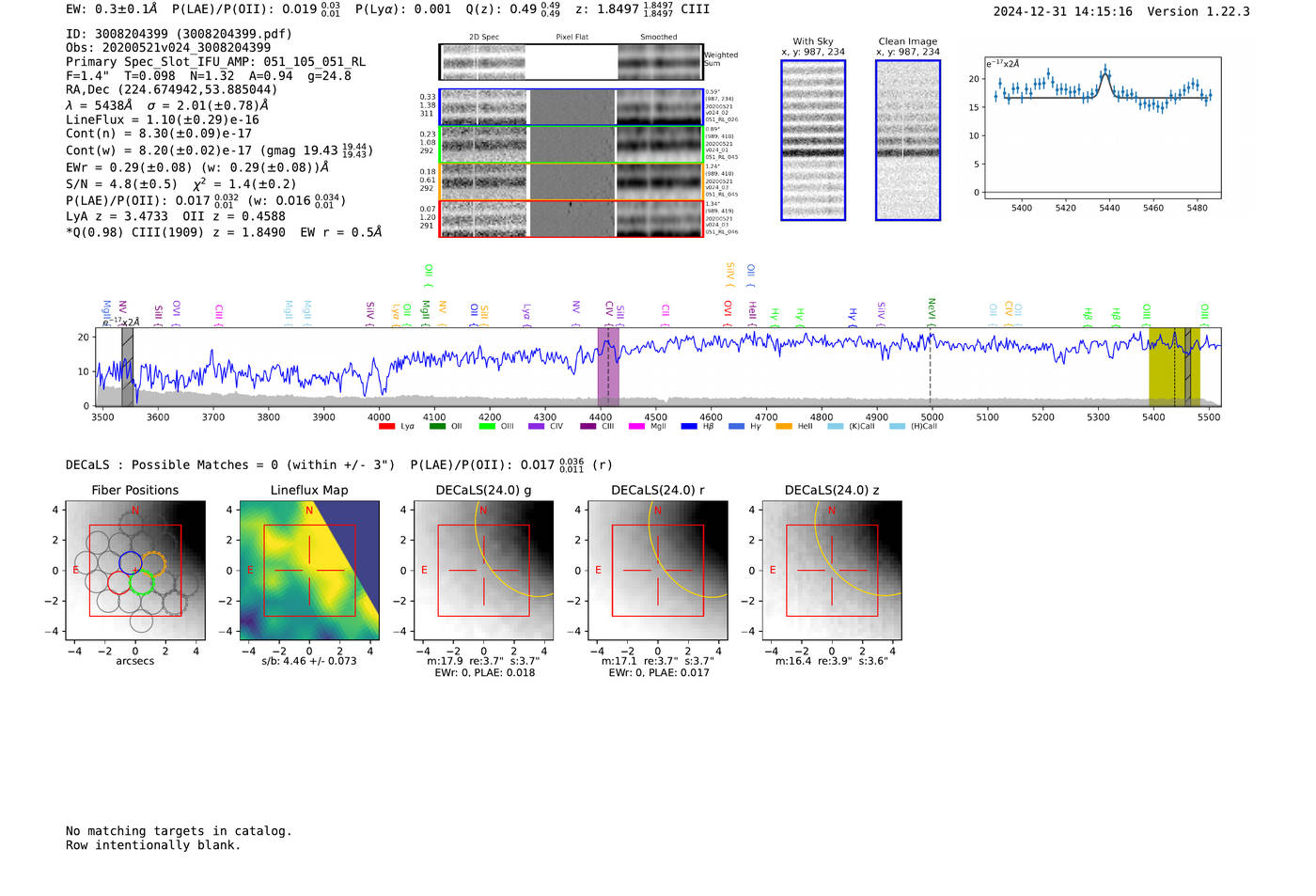Open the DECaLS(24.0) r cutout
This screenshot has height=896, width=1316.
657,570
